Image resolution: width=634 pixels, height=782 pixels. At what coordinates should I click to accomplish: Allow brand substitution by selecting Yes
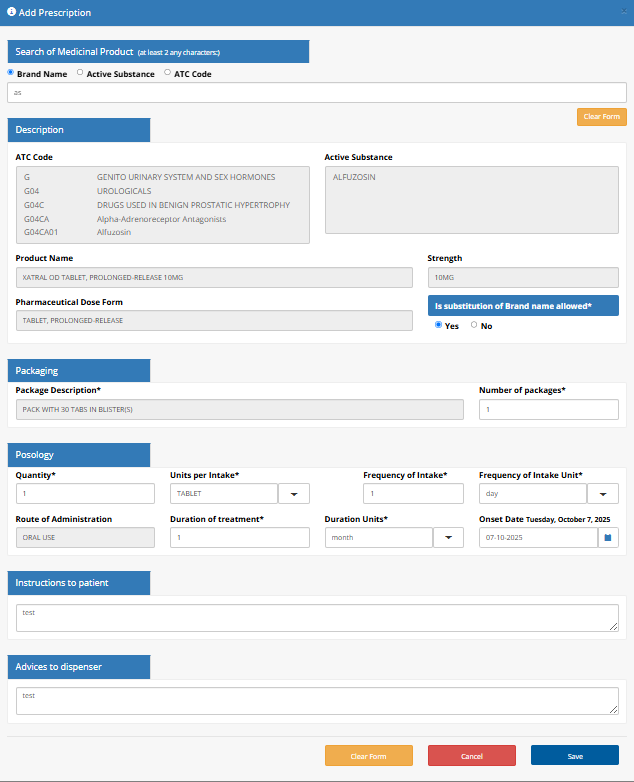437,325
